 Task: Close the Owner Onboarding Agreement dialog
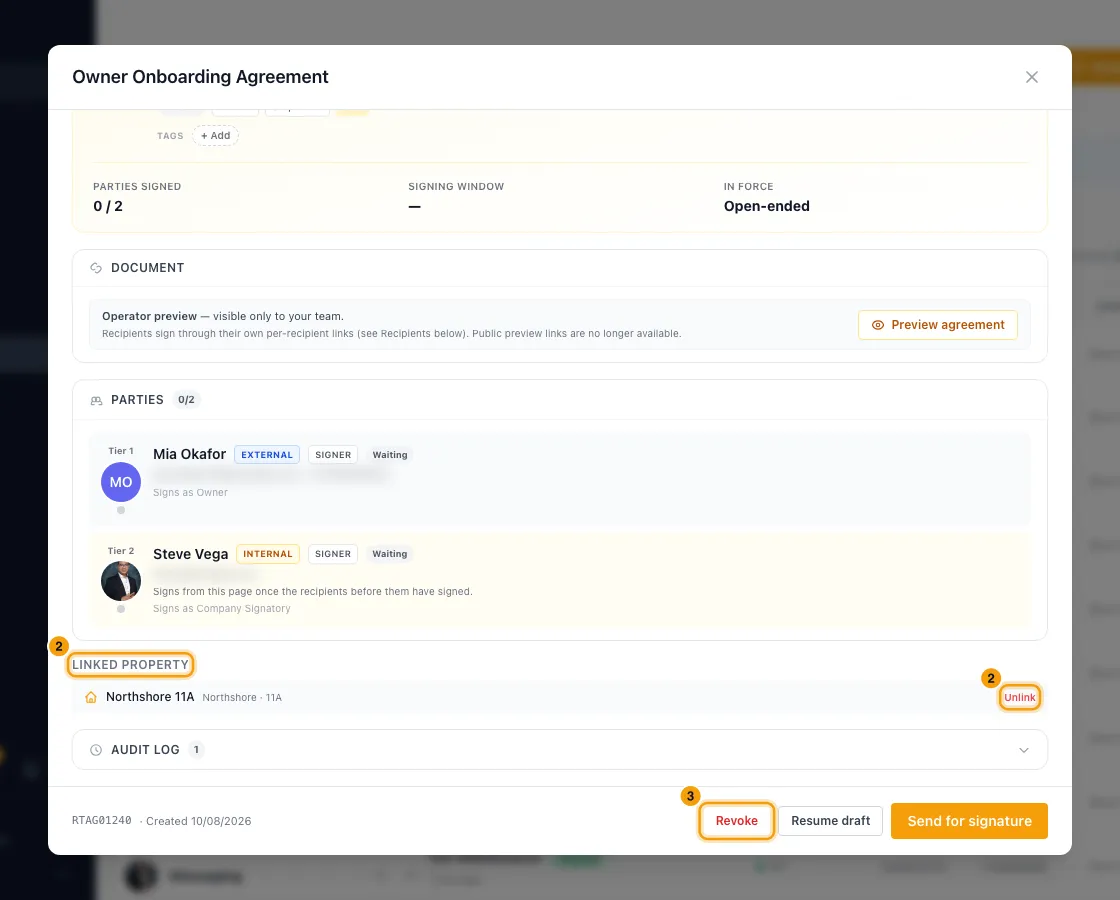tap(1031, 77)
